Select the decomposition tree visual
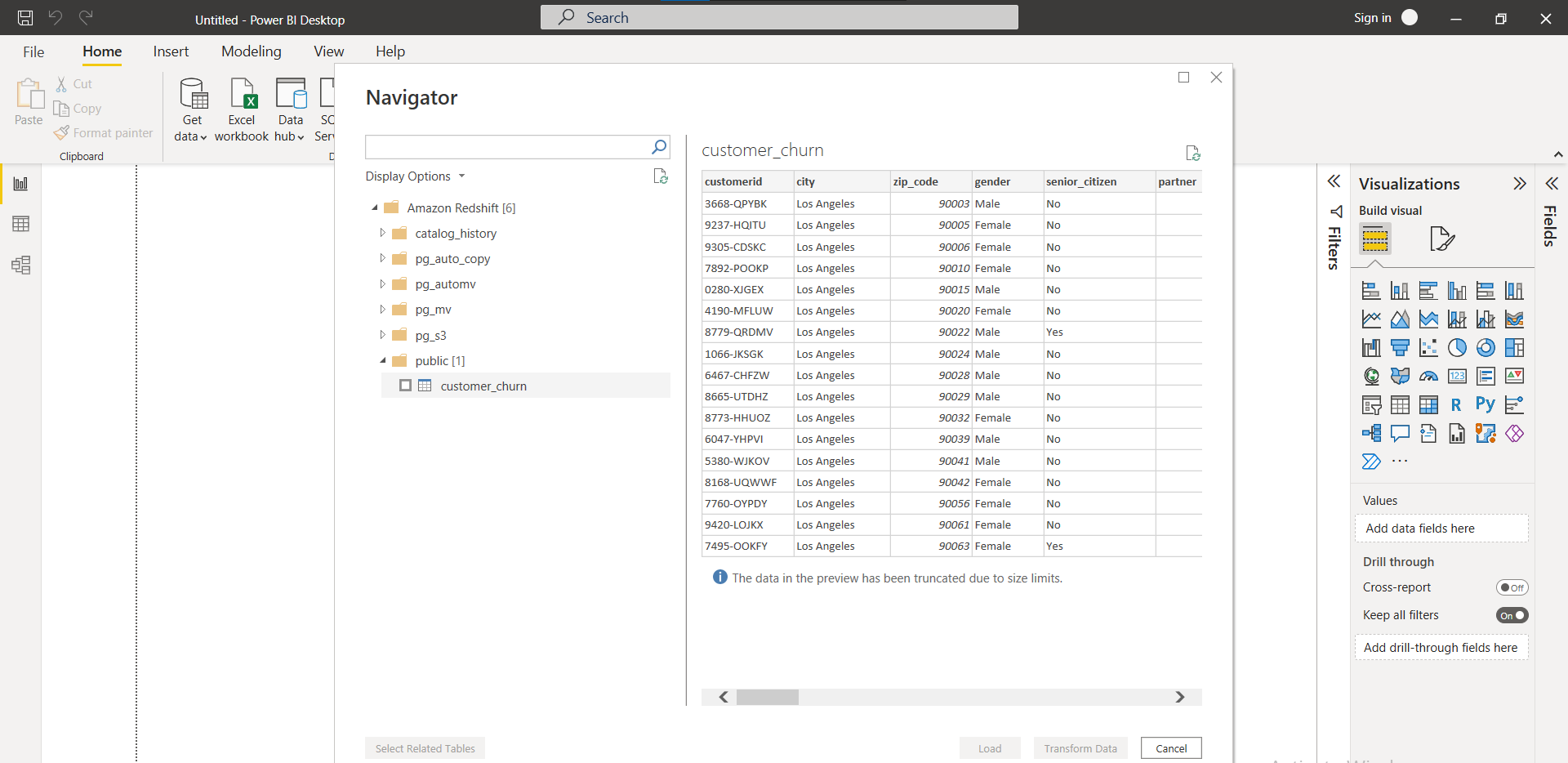 coord(1371,433)
